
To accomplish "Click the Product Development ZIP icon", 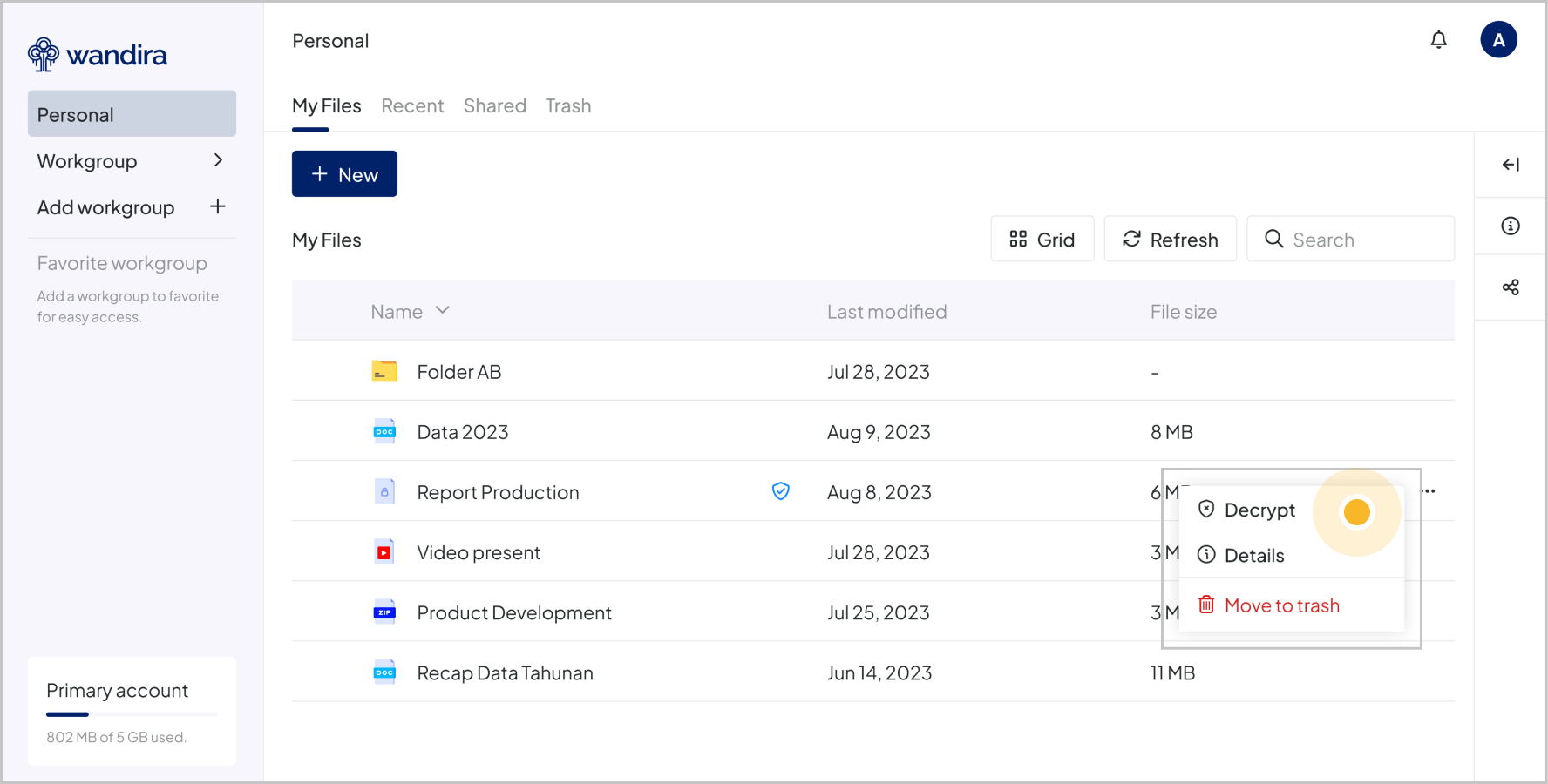I will point(384,612).
